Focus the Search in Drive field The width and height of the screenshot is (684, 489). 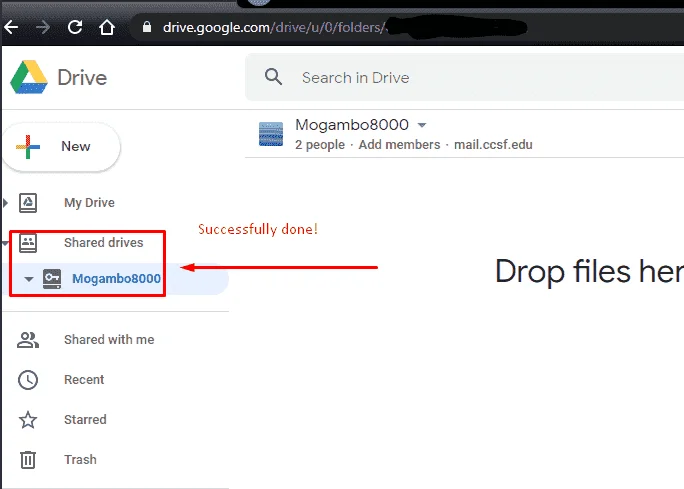pos(465,78)
